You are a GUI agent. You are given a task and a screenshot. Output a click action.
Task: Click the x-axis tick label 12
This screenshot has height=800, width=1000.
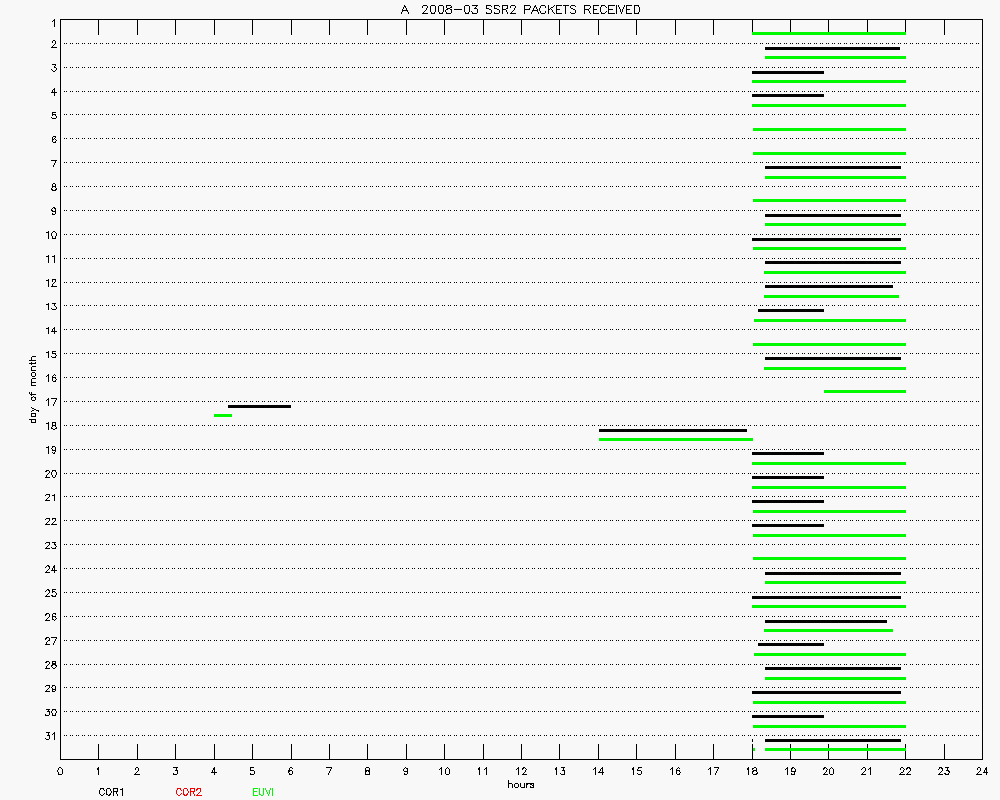point(521,772)
